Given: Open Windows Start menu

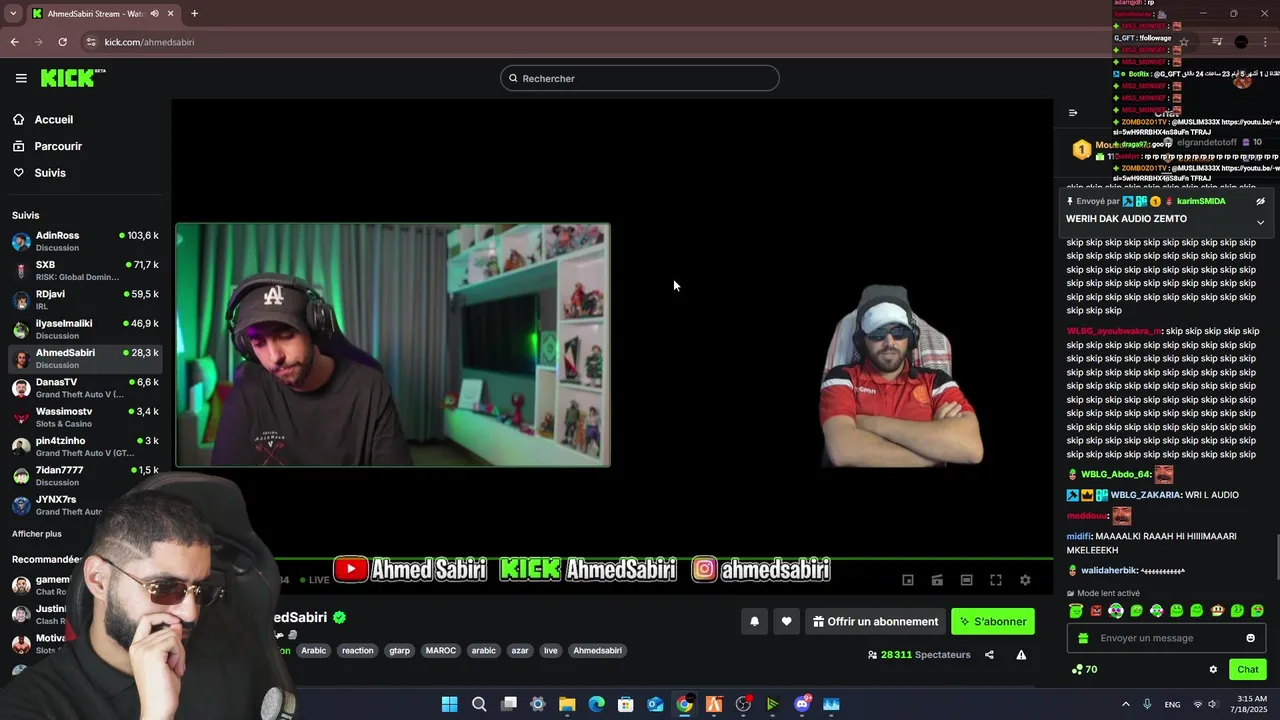Looking at the screenshot, I should 450,704.
